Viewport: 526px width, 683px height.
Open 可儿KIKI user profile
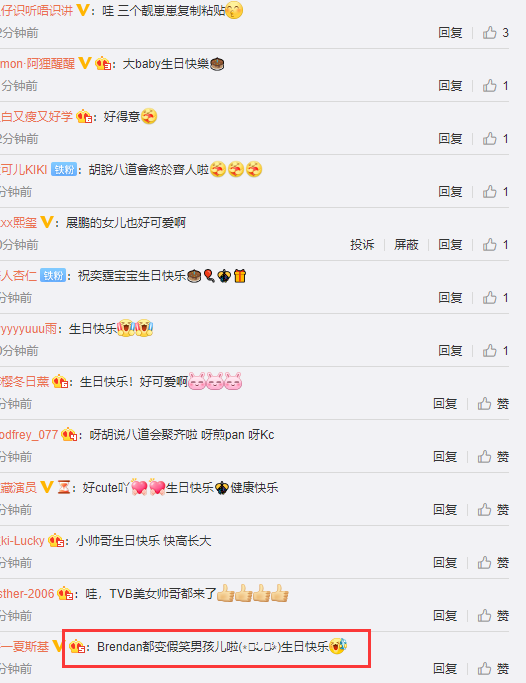tap(24, 169)
